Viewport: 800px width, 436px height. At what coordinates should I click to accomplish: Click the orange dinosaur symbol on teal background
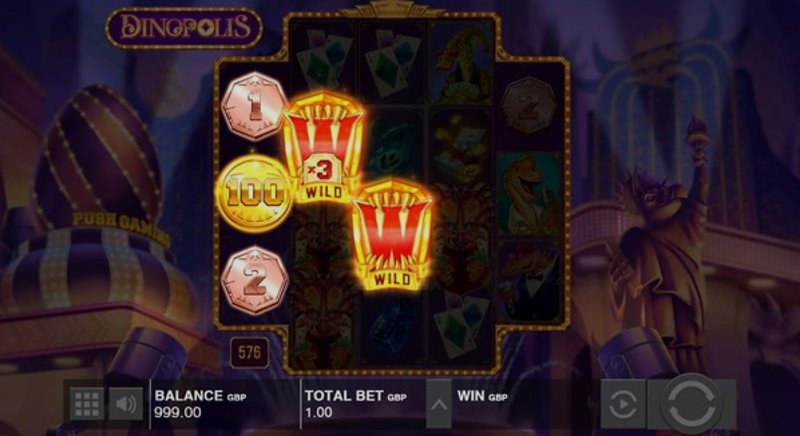click(529, 193)
